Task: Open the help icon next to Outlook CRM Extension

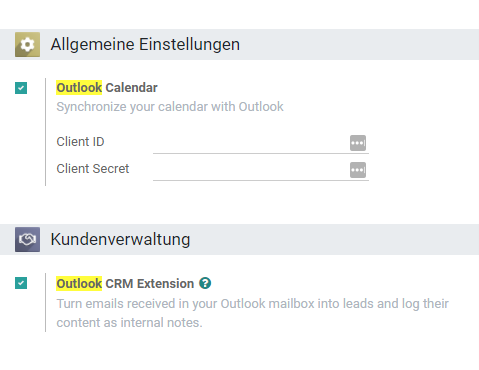Action: (205, 283)
